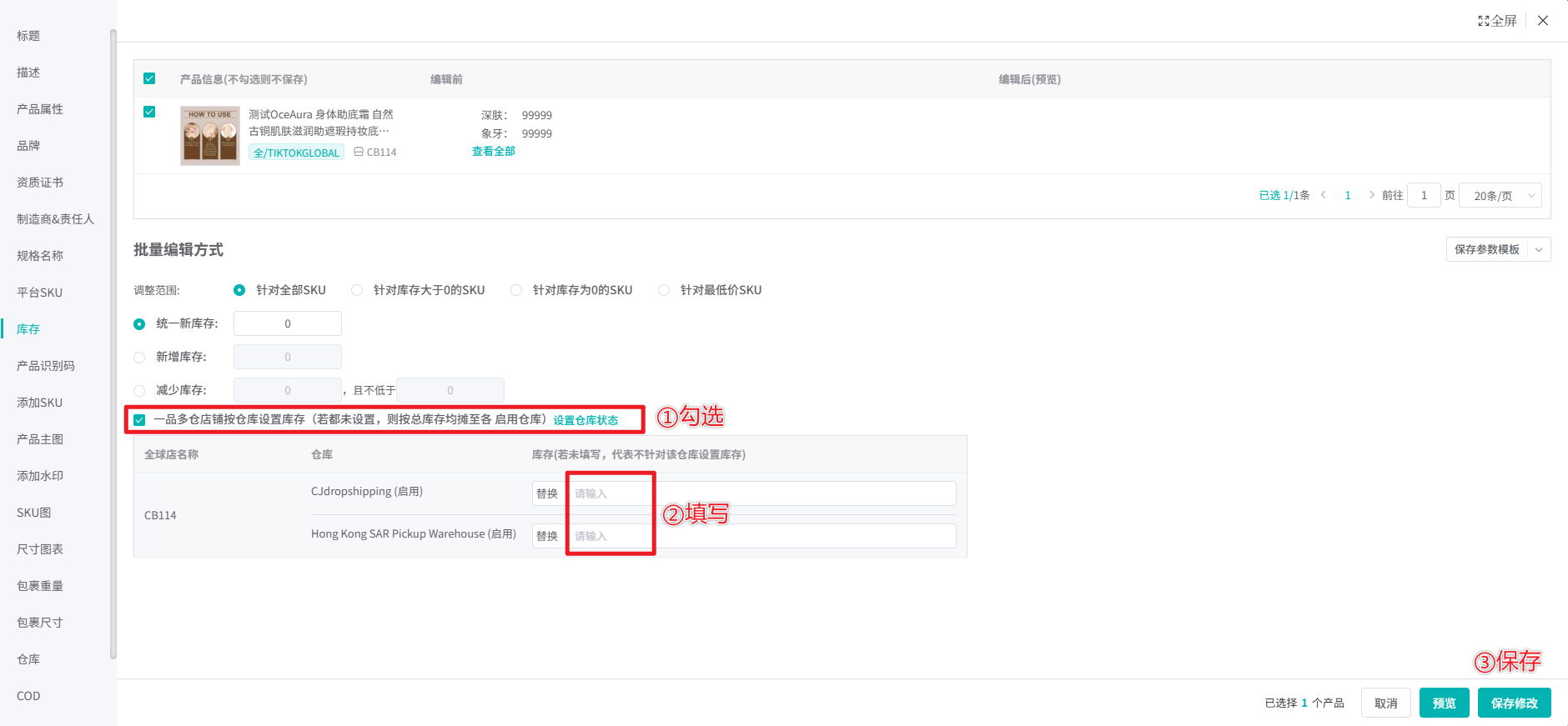Viewport: 1568px width, 726px height.
Task: Click the CJdropshipping stock input field
Action: [761, 493]
